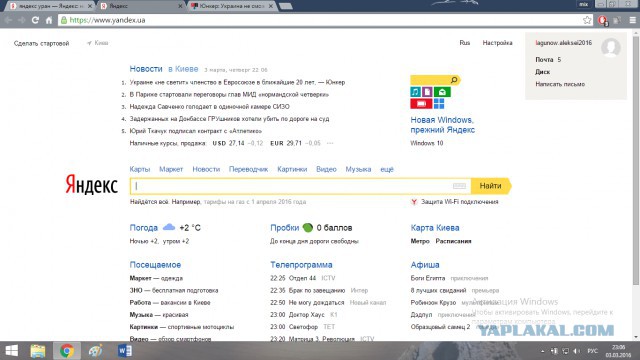Bookmark page with the star icon
The height and width of the screenshot is (360, 640).
pyautogui.click(x=587, y=20)
